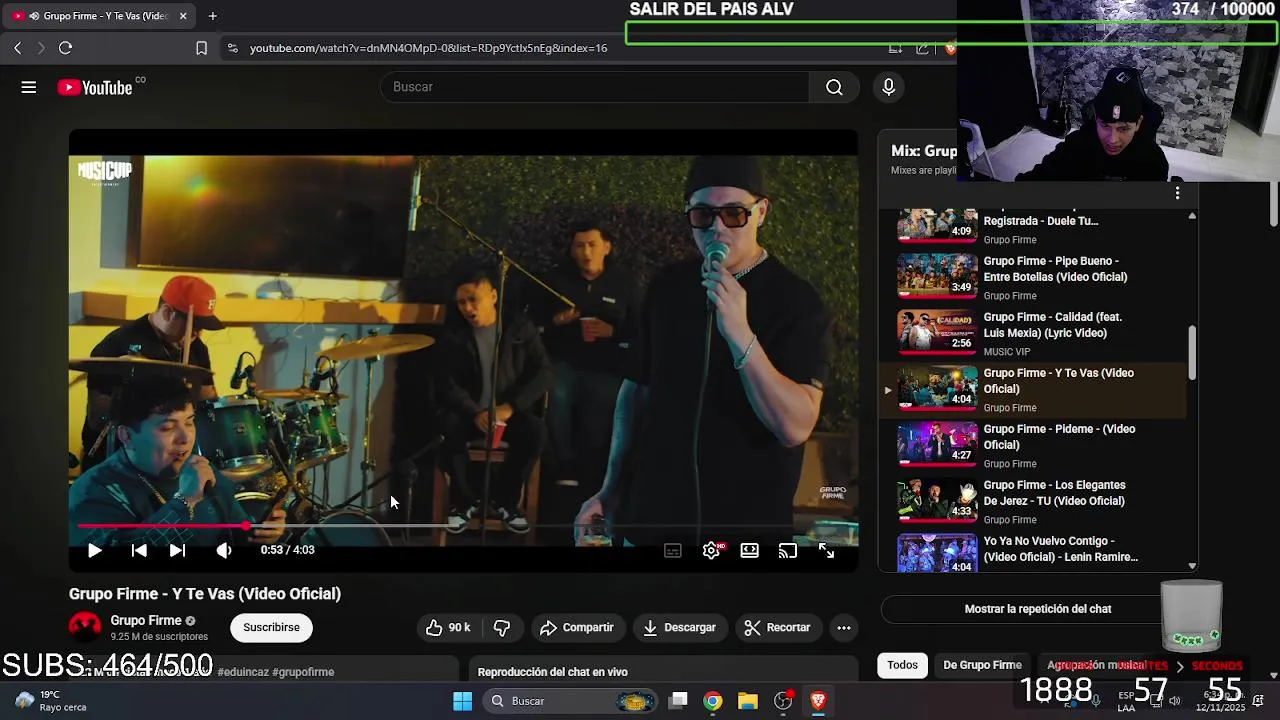1280x720 pixels.
Task: Show next filter chips with arrow
Action: point(1180,666)
